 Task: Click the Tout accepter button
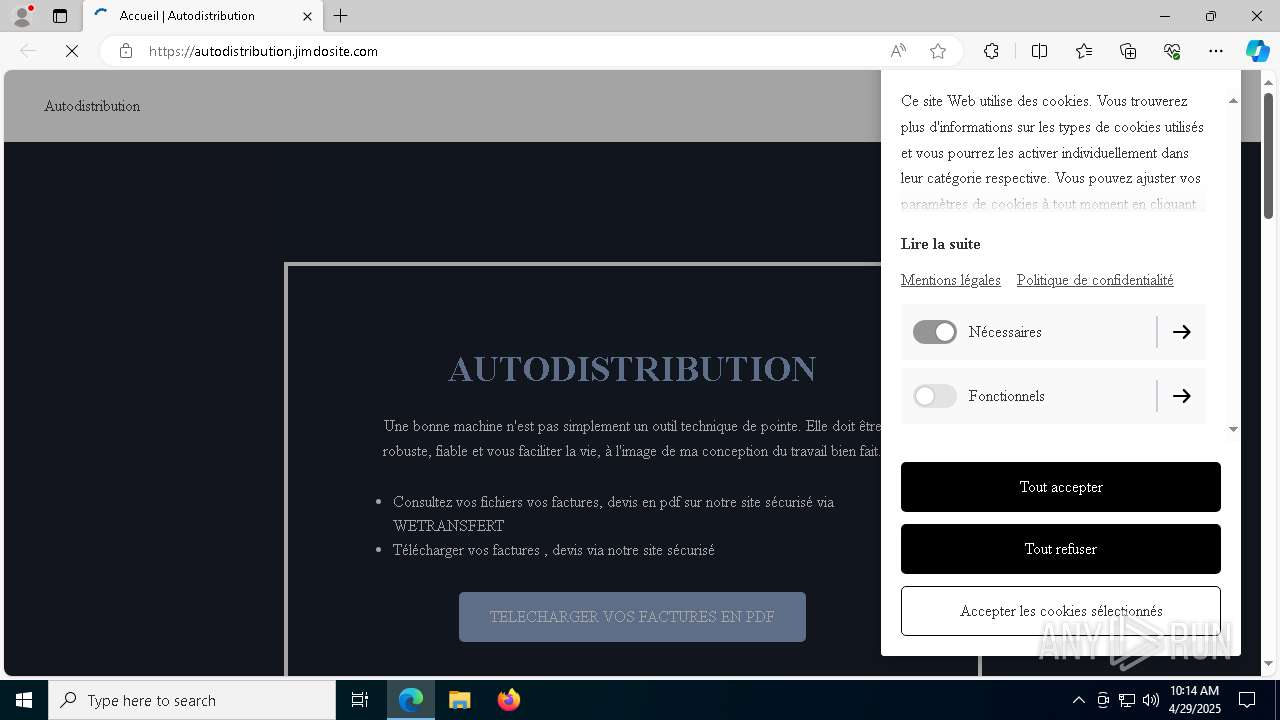[x=1061, y=487]
